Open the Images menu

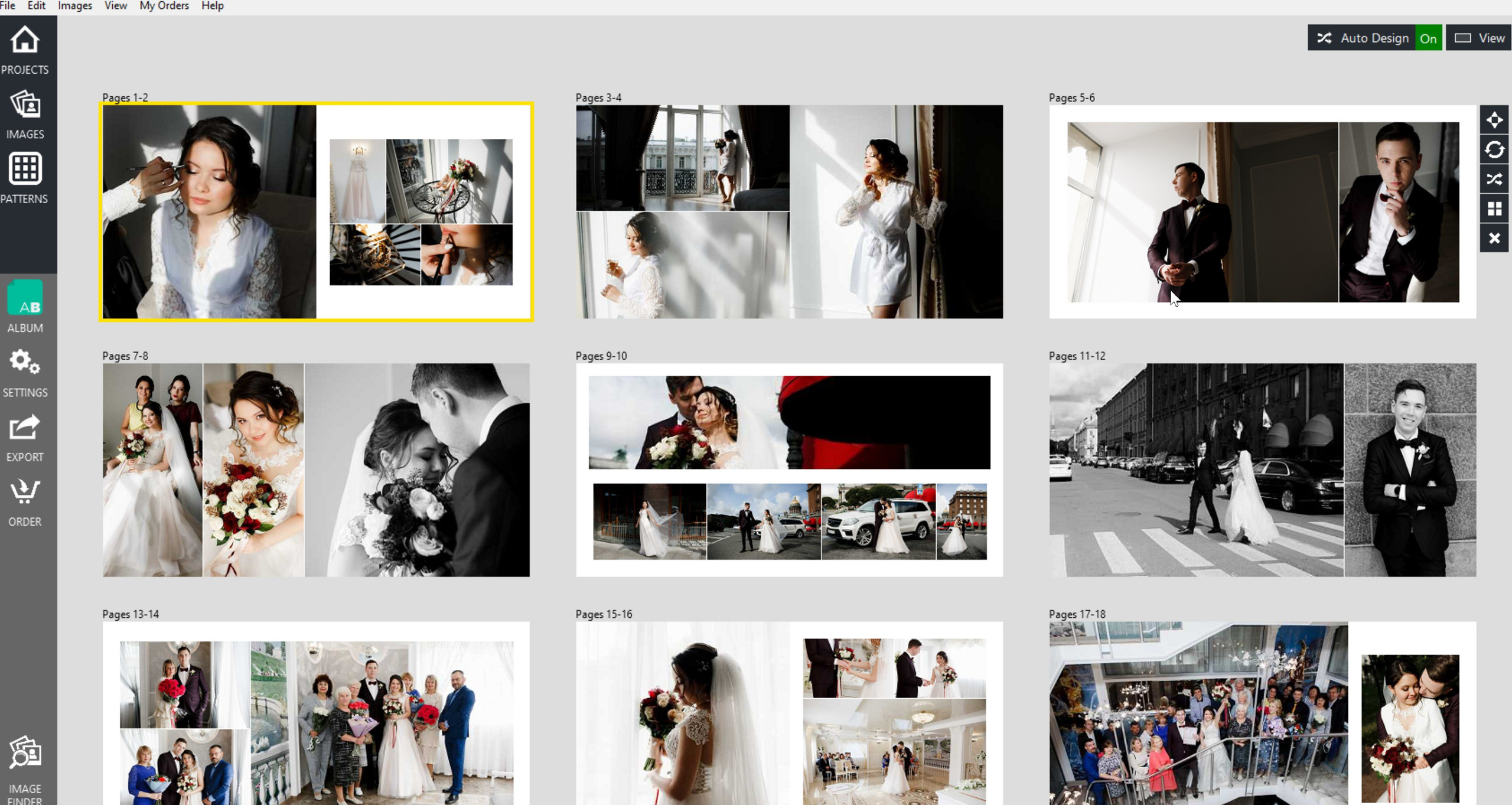[75, 6]
